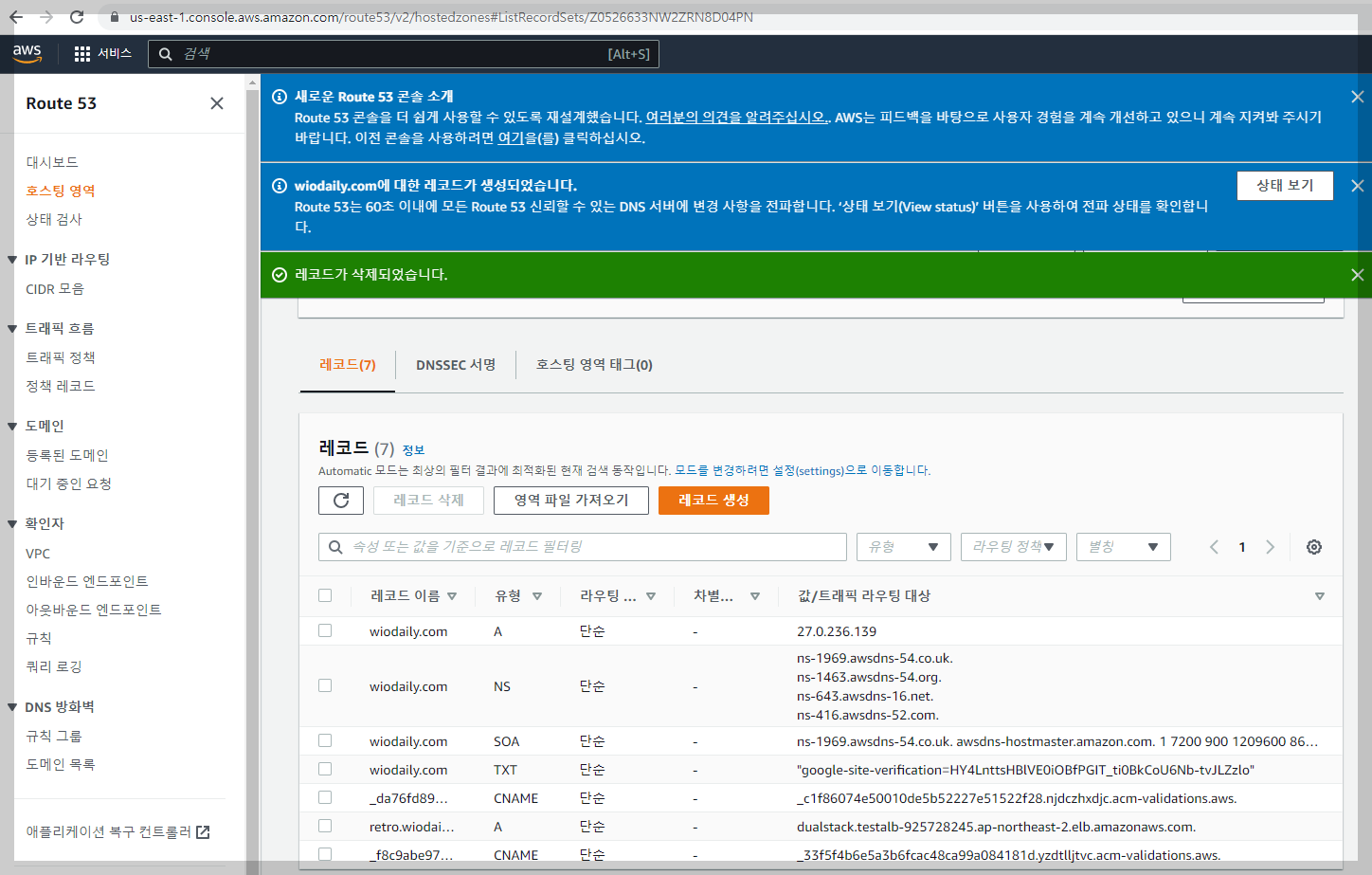
Task: Open 대시보드 in the sidebar
Action: pos(52,162)
